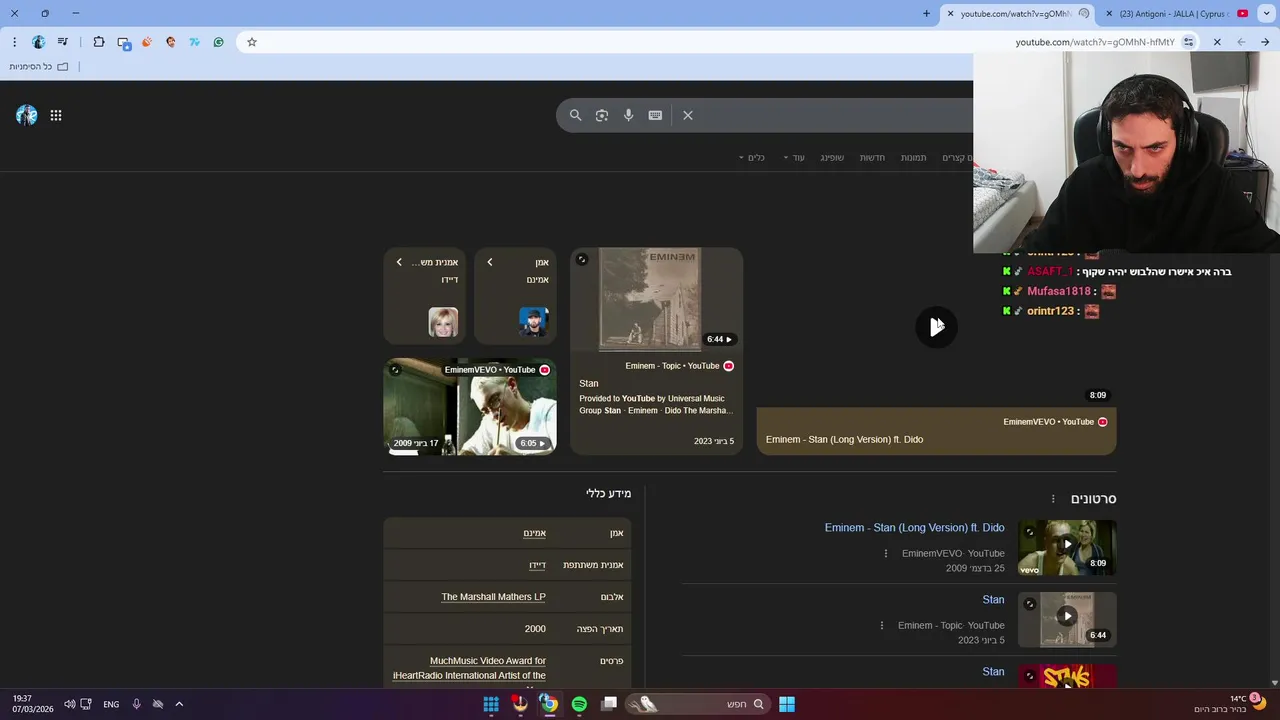Viewport: 1280px width, 720px height.
Task: Open the all bookmarks folder
Action: 40,67
